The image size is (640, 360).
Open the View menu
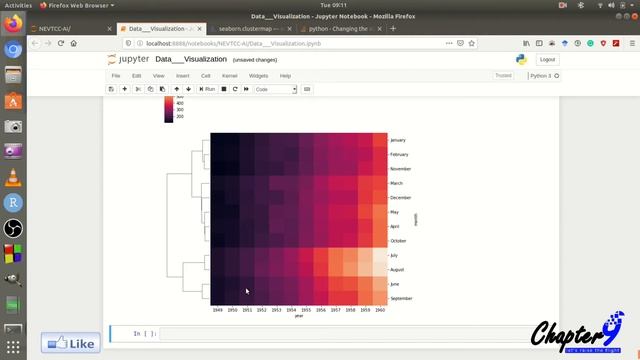coord(158,76)
